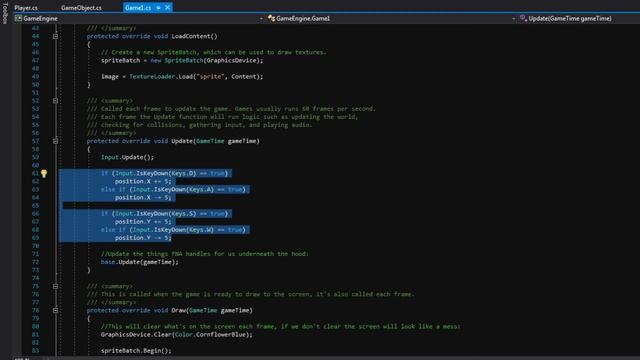
Task: Click 'Keys.D' in the first if statement
Action: pyautogui.click(x=183, y=173)
